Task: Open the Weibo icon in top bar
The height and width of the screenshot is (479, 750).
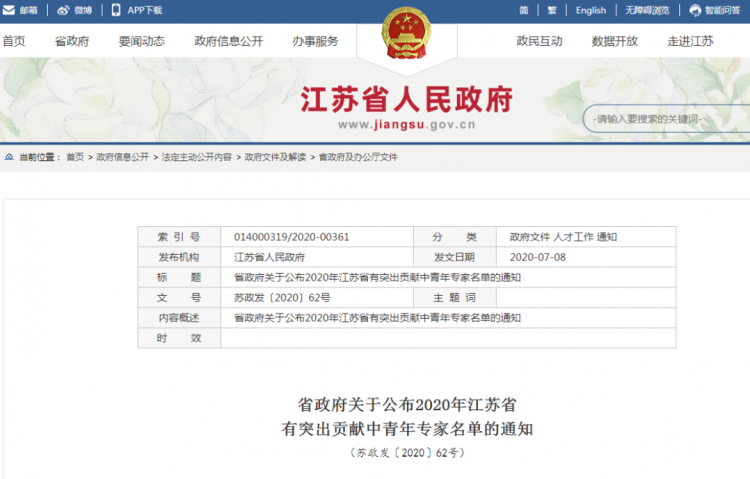Action: pos(63,10)
